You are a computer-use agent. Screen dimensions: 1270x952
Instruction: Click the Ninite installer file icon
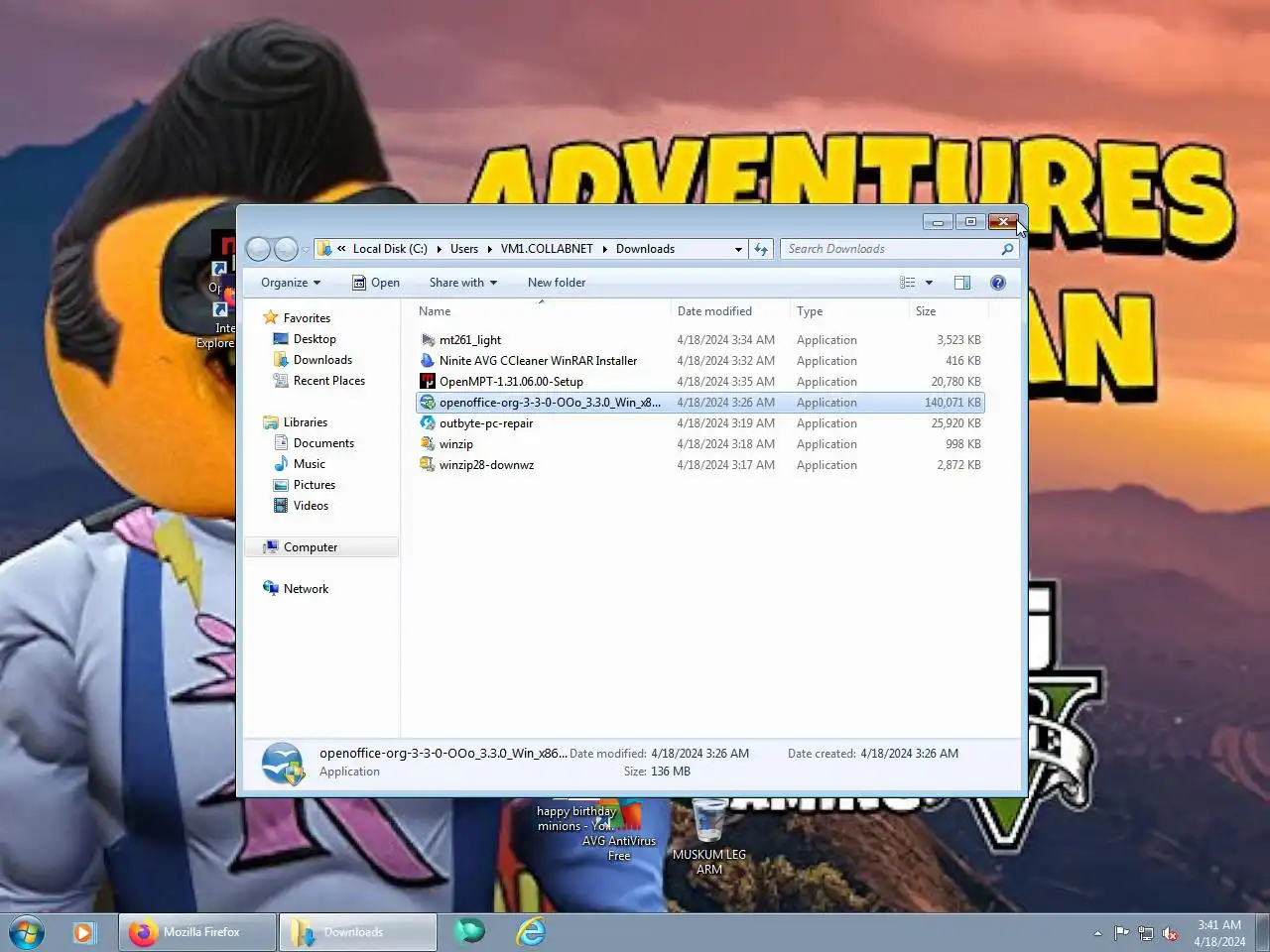(x=428, y=361)
